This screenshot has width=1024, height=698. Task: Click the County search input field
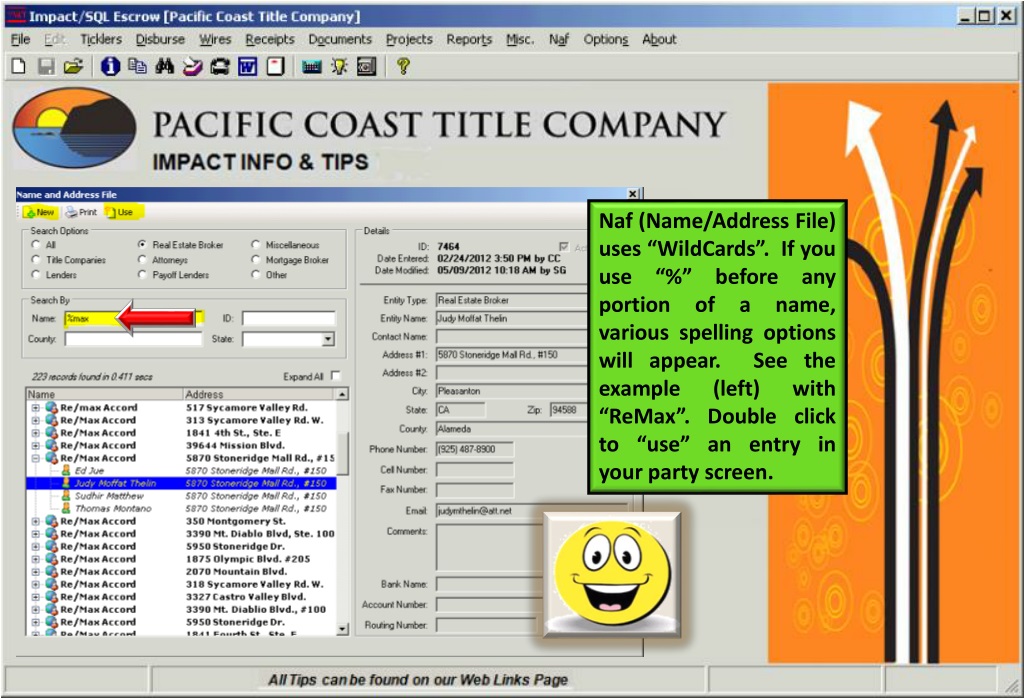click(x=133, y=339)
